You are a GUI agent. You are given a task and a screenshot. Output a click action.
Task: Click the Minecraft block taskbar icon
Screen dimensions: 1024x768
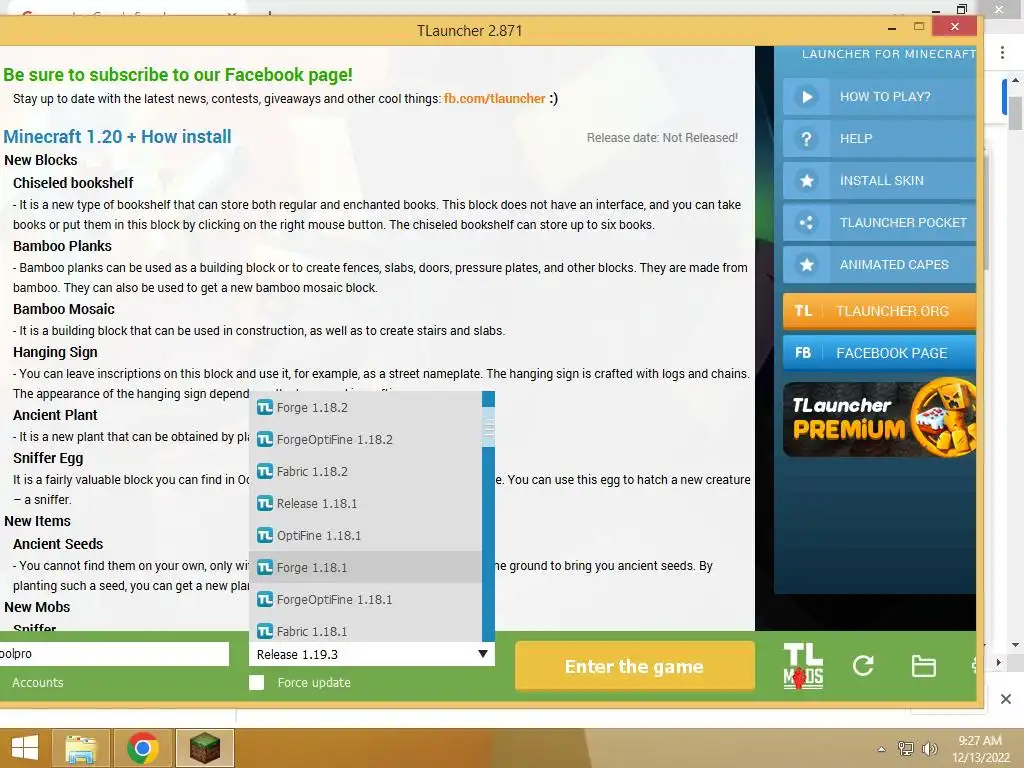click(204, 748)
